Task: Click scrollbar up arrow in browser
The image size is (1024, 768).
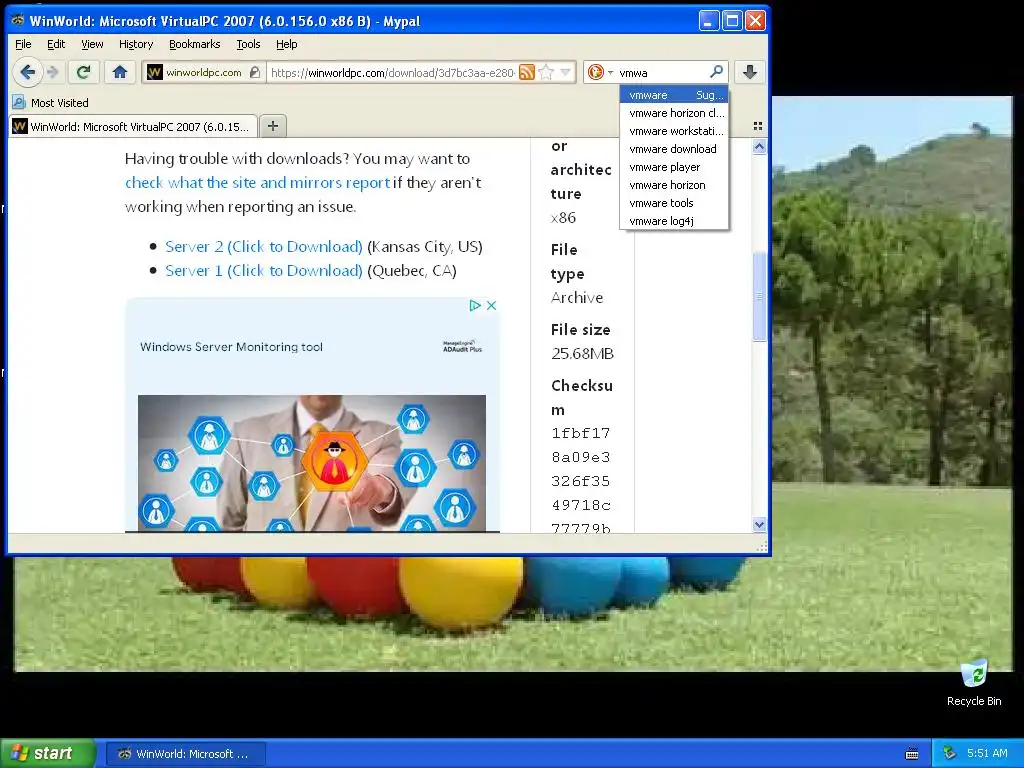Action: (x=759, y=147)
